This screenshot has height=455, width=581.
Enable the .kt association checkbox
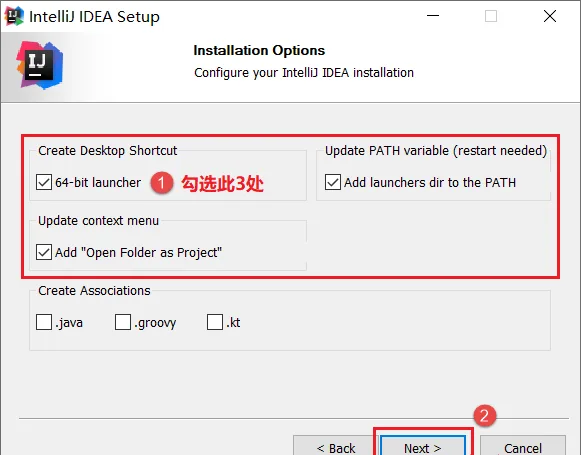215,322
